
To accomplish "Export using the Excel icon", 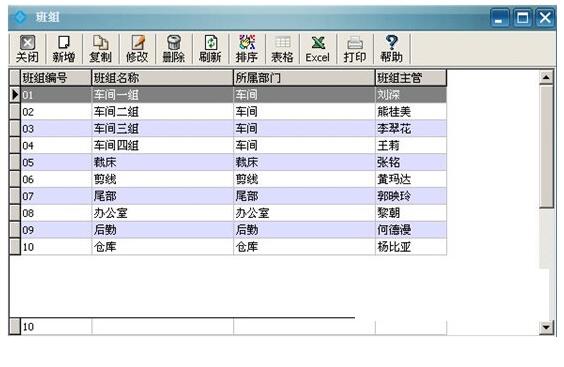I will 318,49.
